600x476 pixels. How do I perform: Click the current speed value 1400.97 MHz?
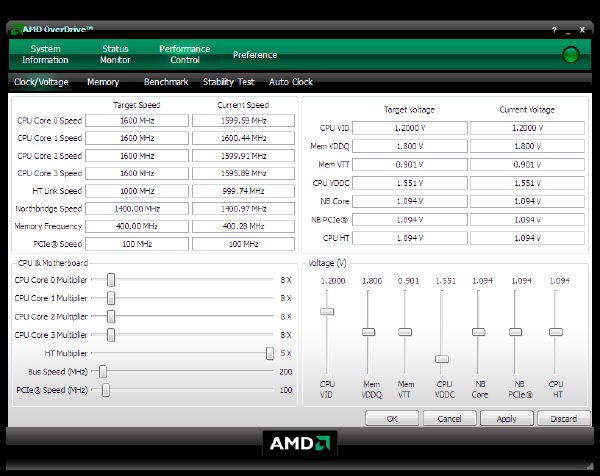243,209
